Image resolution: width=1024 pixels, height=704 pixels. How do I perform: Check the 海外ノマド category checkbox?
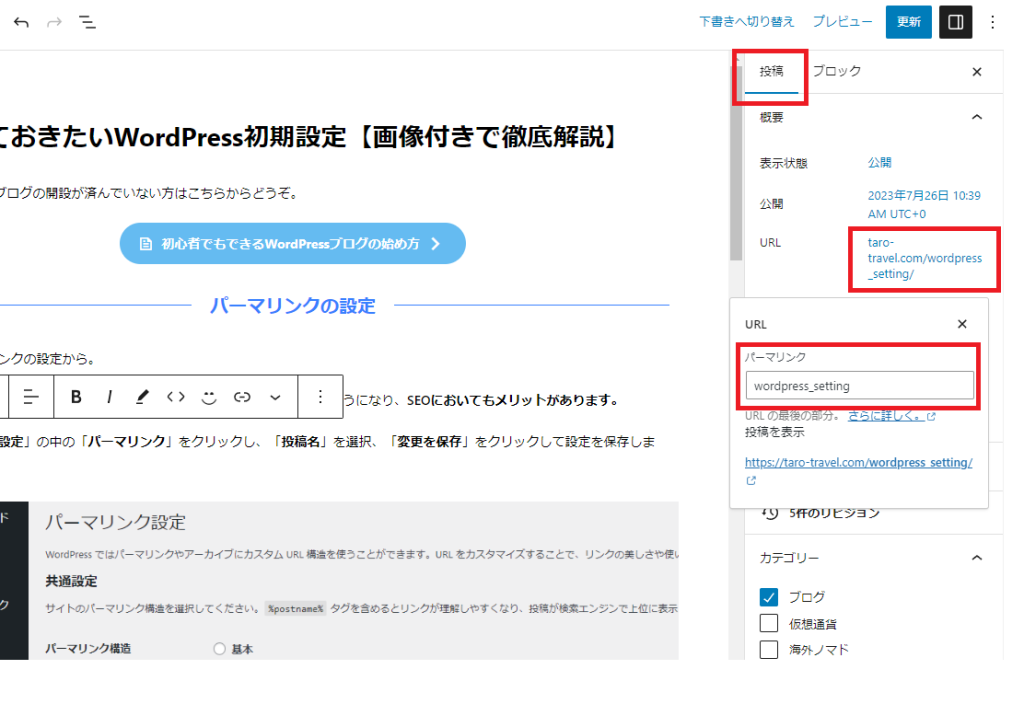[x=769, y=649]
